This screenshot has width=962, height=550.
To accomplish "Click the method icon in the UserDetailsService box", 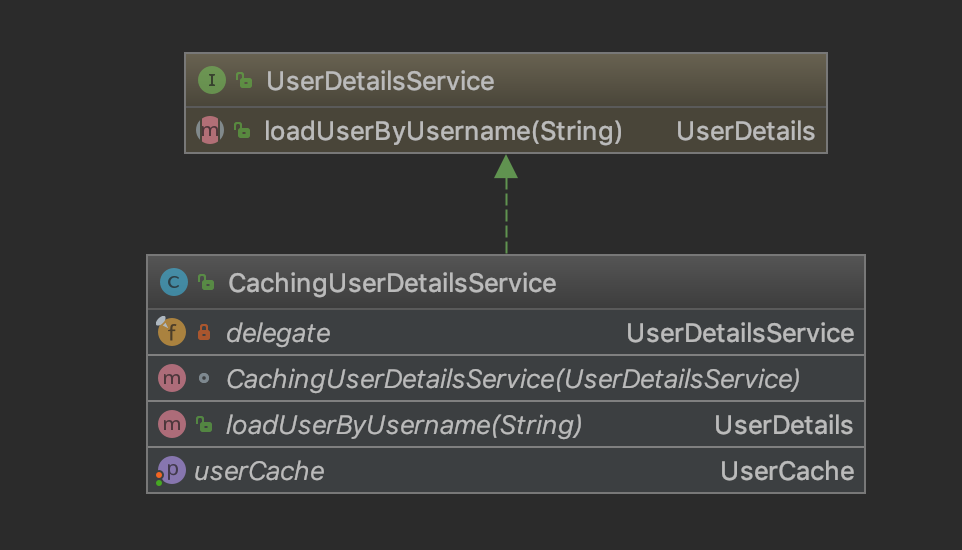I will pyautogui.click(x=210, y=131).
